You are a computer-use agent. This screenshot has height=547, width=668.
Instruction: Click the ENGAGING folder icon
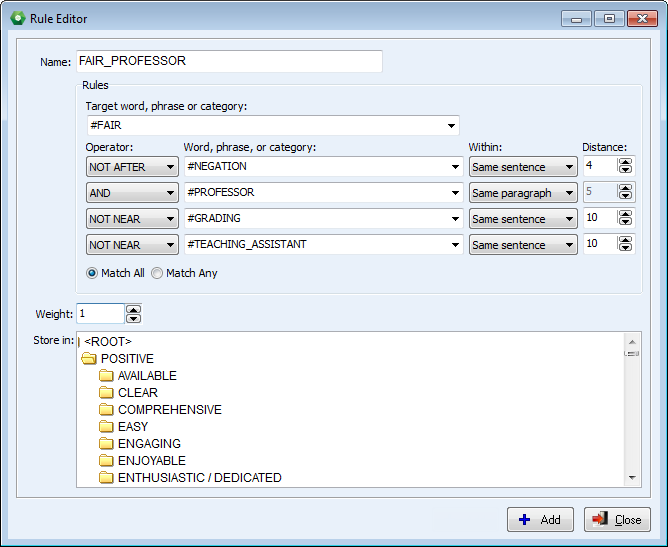point(107,444)
